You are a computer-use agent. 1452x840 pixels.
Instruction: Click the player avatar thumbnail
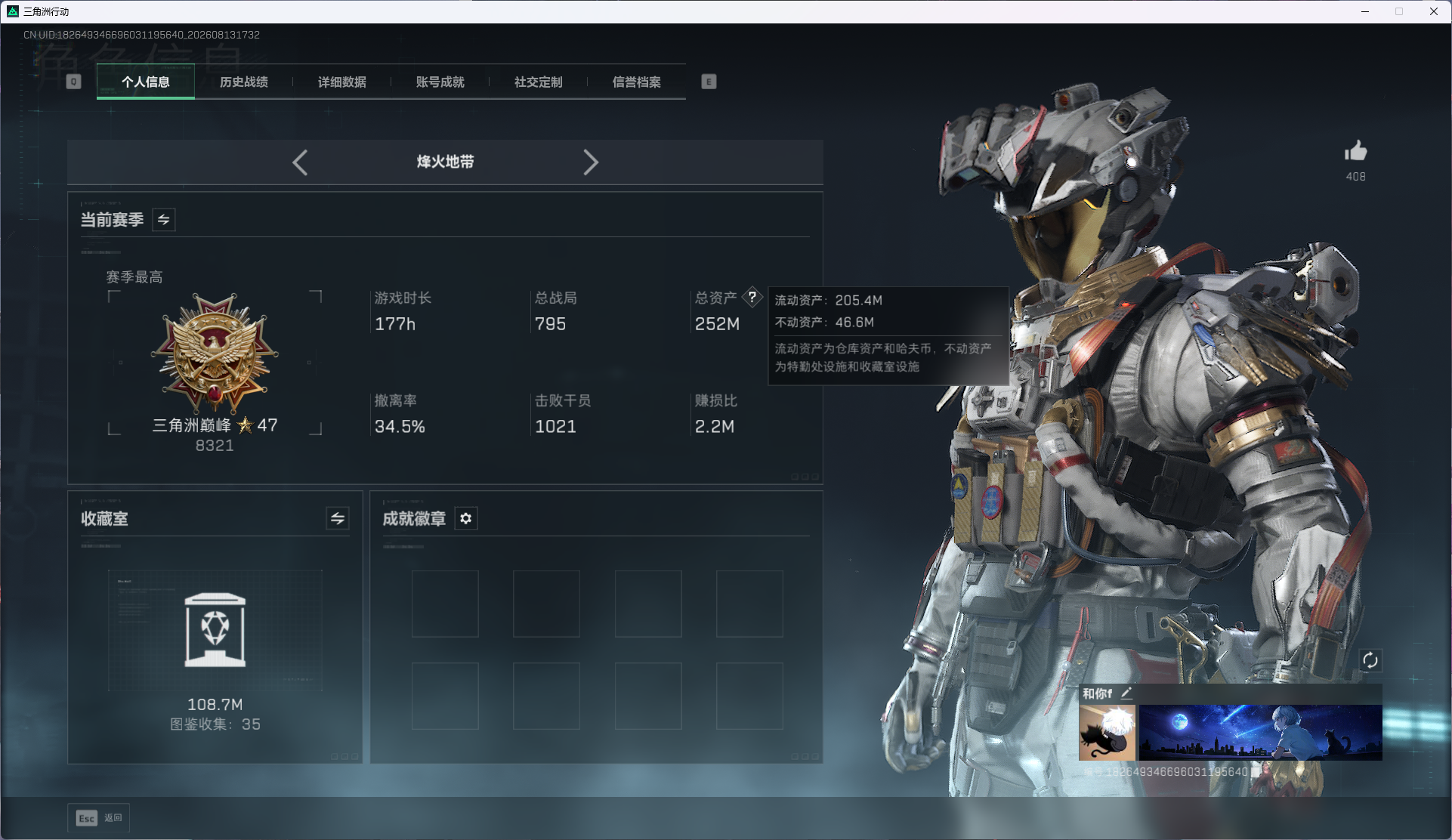pyautogui.click(x=1107, y=733)
